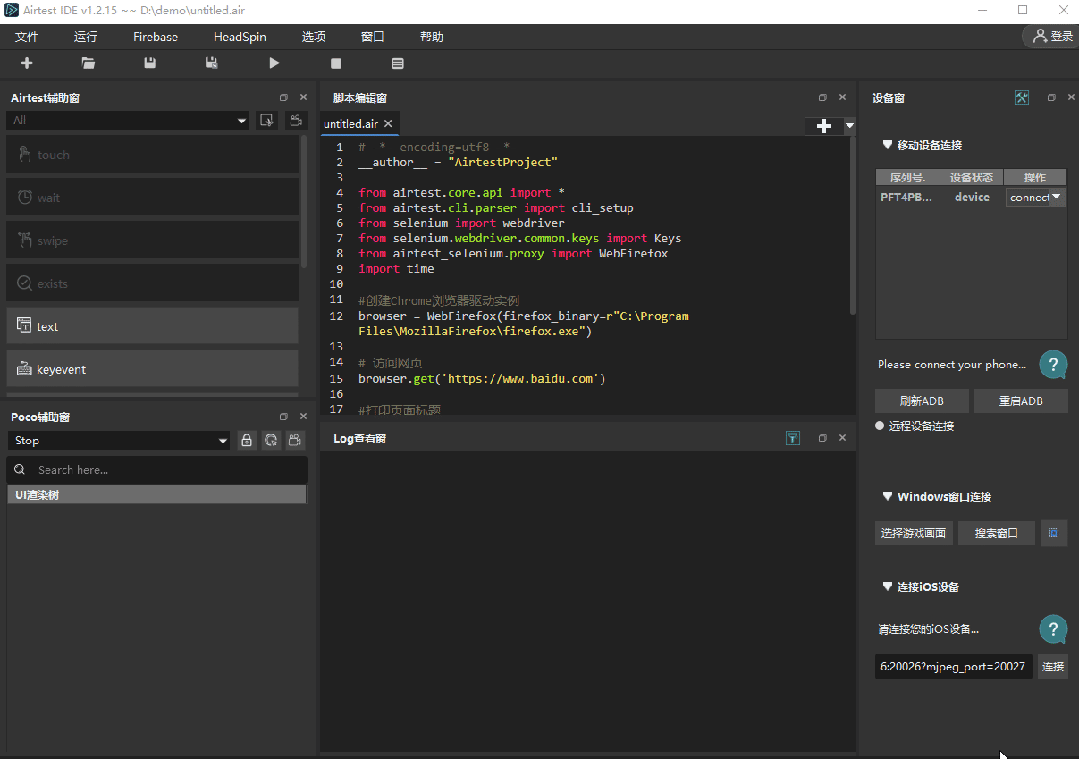Select the UI渲染树 tree root
Viewport: 1079px width, 759px height.
(x=156, y=495)
